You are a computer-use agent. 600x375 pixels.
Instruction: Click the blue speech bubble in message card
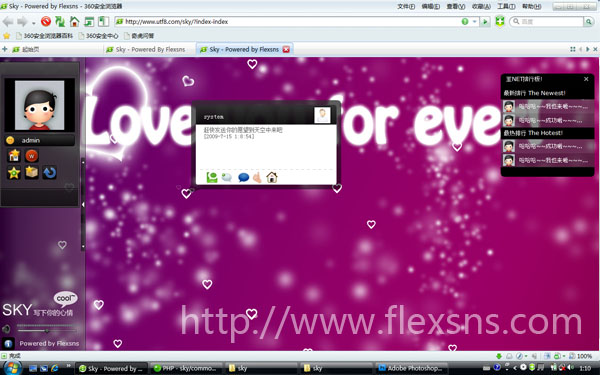coord(243,178)
